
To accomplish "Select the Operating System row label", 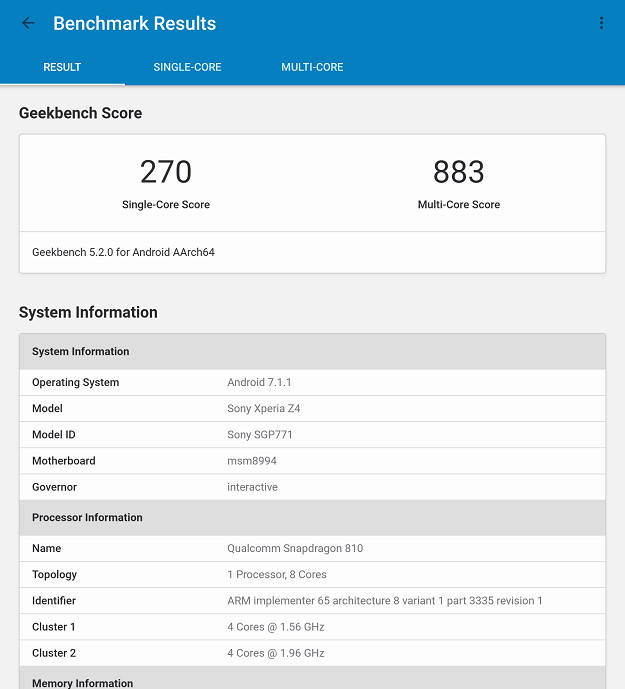I will coord(76,382).
